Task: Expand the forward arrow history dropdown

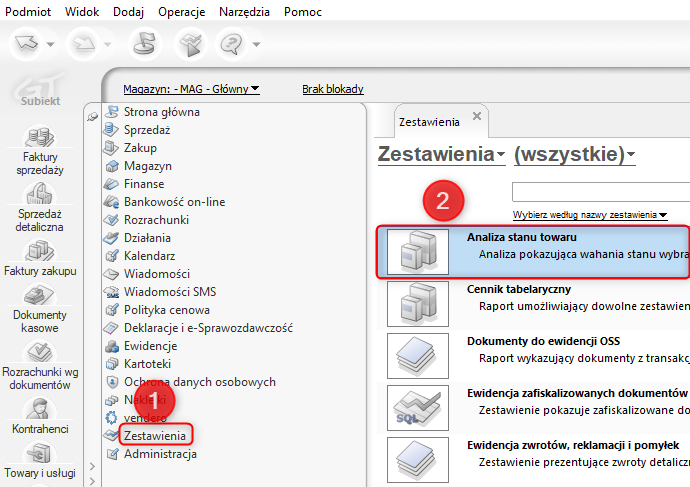Action: pyautogui.click(x=107, y=44)
